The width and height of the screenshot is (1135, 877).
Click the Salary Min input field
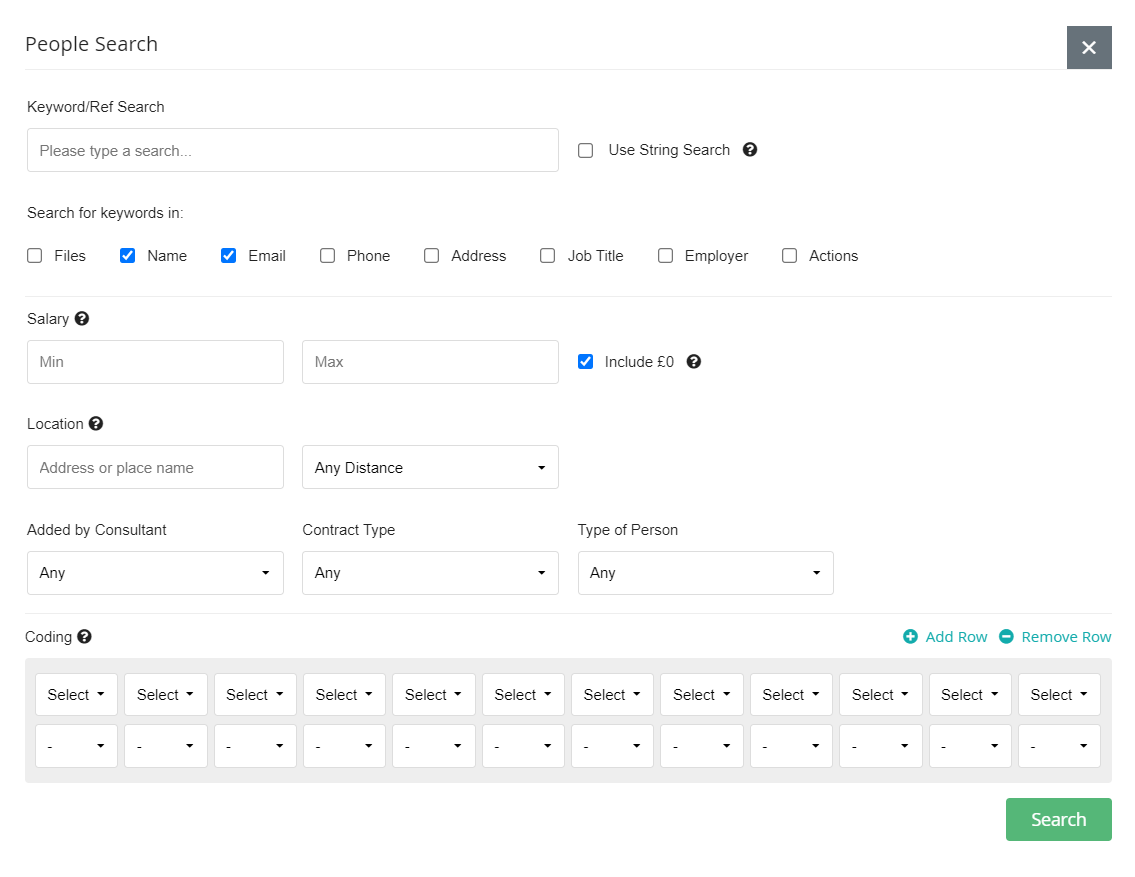(x=155, y=362)
